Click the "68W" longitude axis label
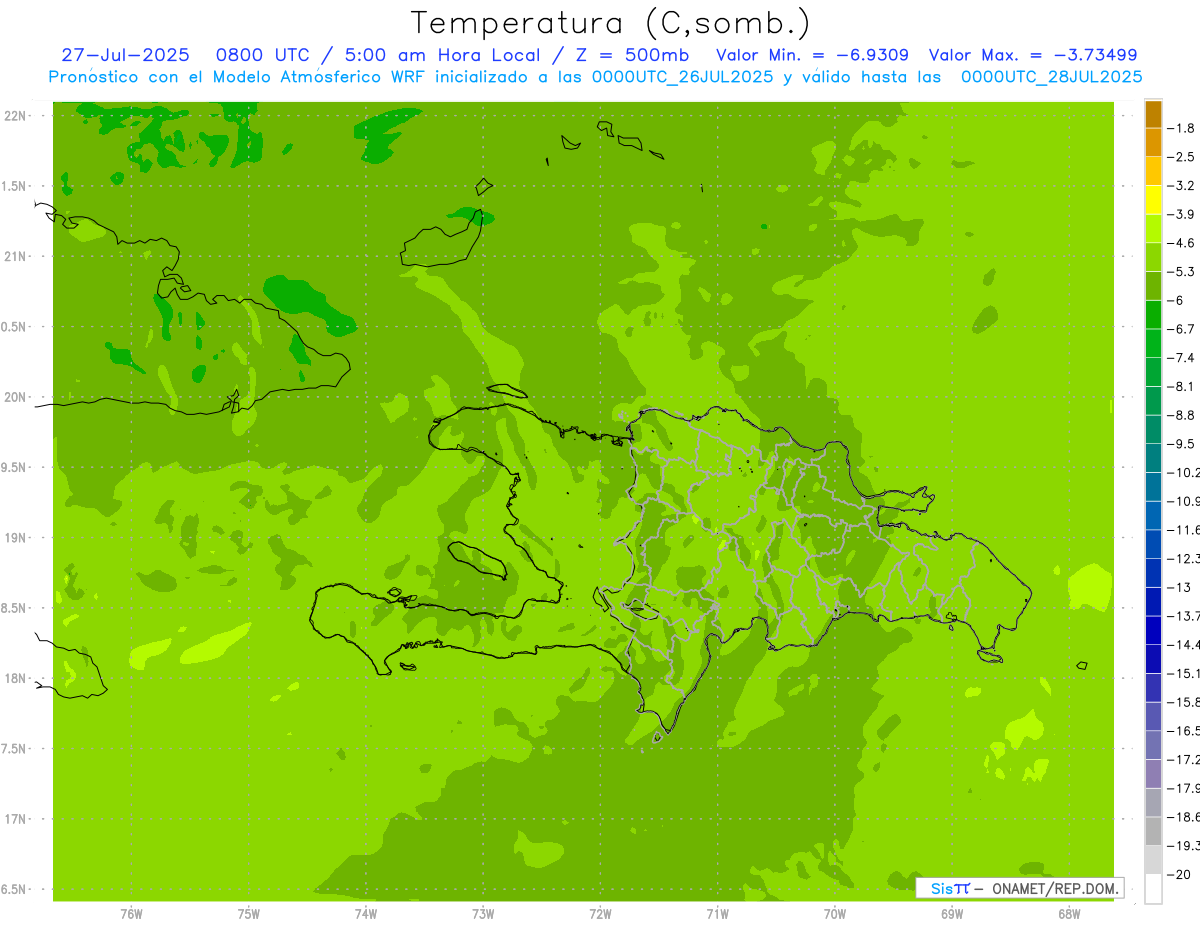Viewport: 1200px width, 927px height. [x=1069, y=913]
